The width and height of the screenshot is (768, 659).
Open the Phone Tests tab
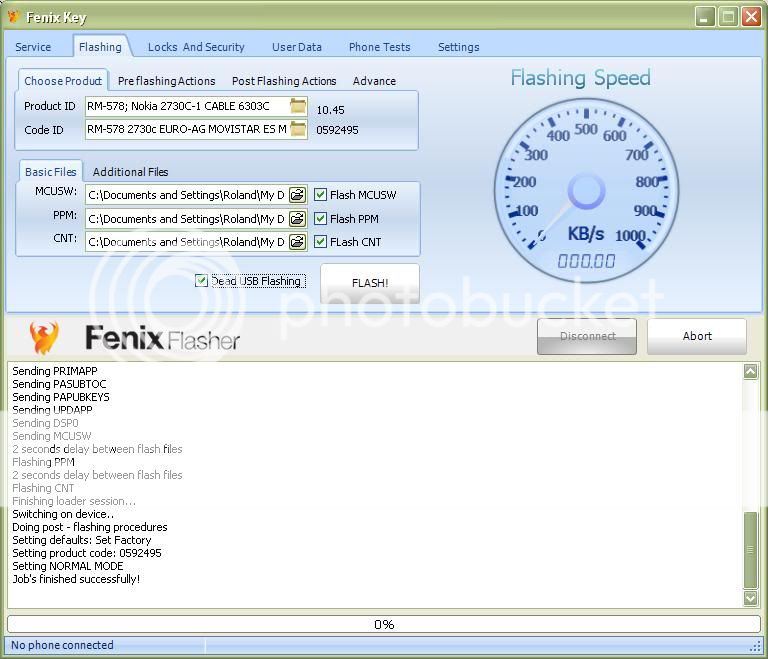[x=380, y=47]
